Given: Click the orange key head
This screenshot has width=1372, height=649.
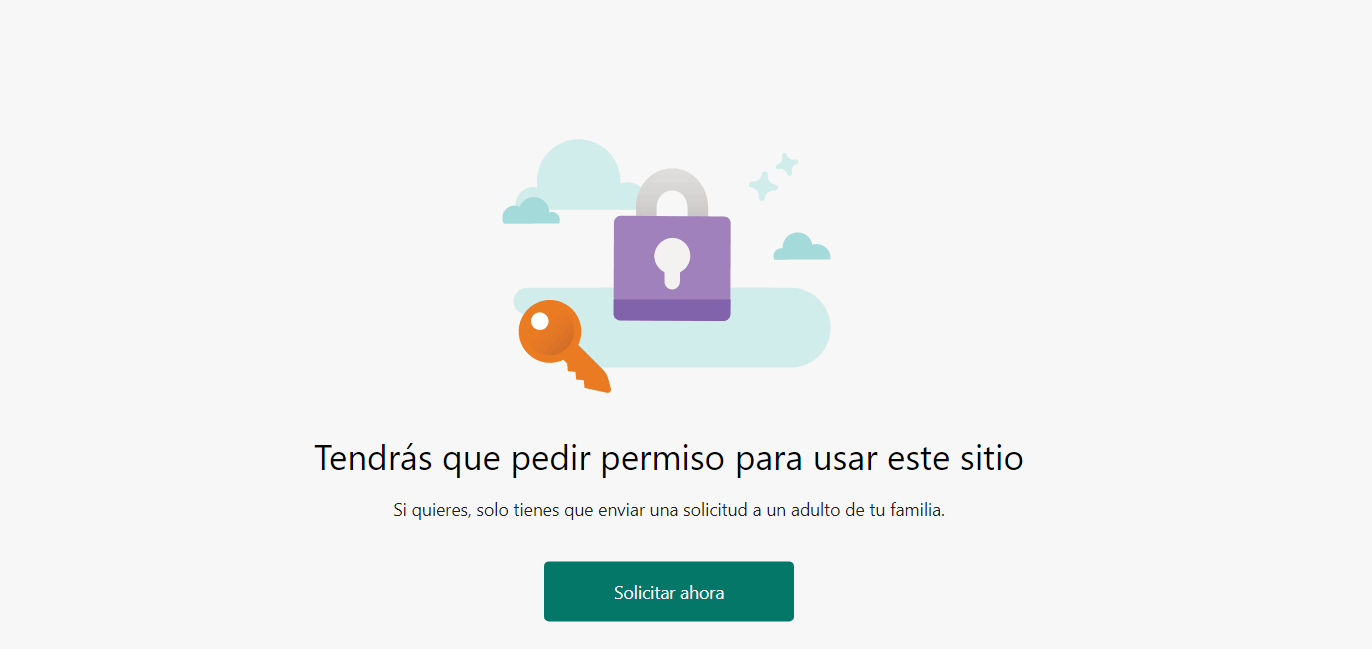Looking at the screenshot, I should point(548,330).
